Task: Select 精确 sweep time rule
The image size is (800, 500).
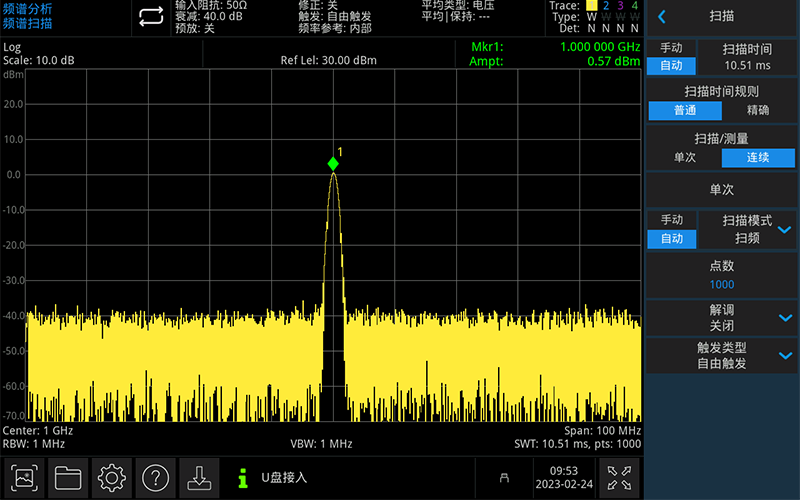Action: (758, 110)
